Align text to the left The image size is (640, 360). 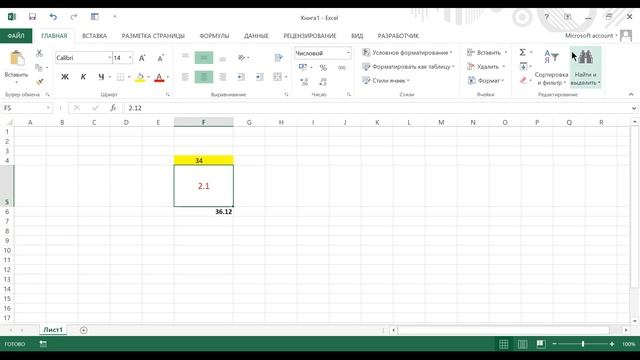pyautogui.click(x=185, y=77)
